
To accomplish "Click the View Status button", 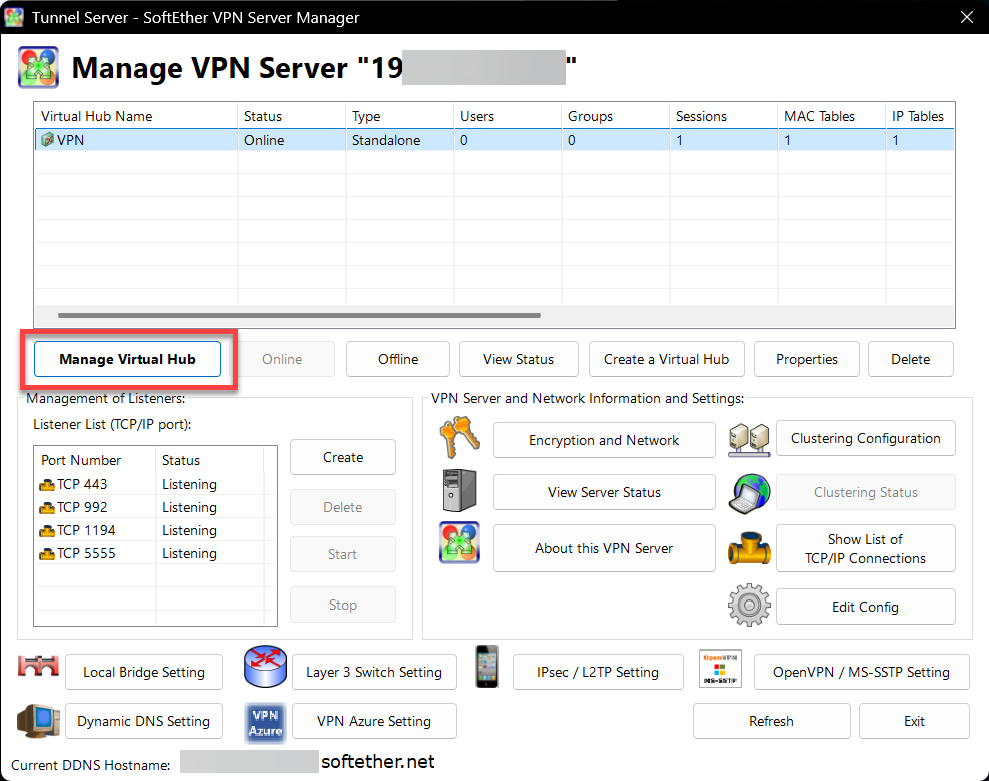I will pos(518,359).
